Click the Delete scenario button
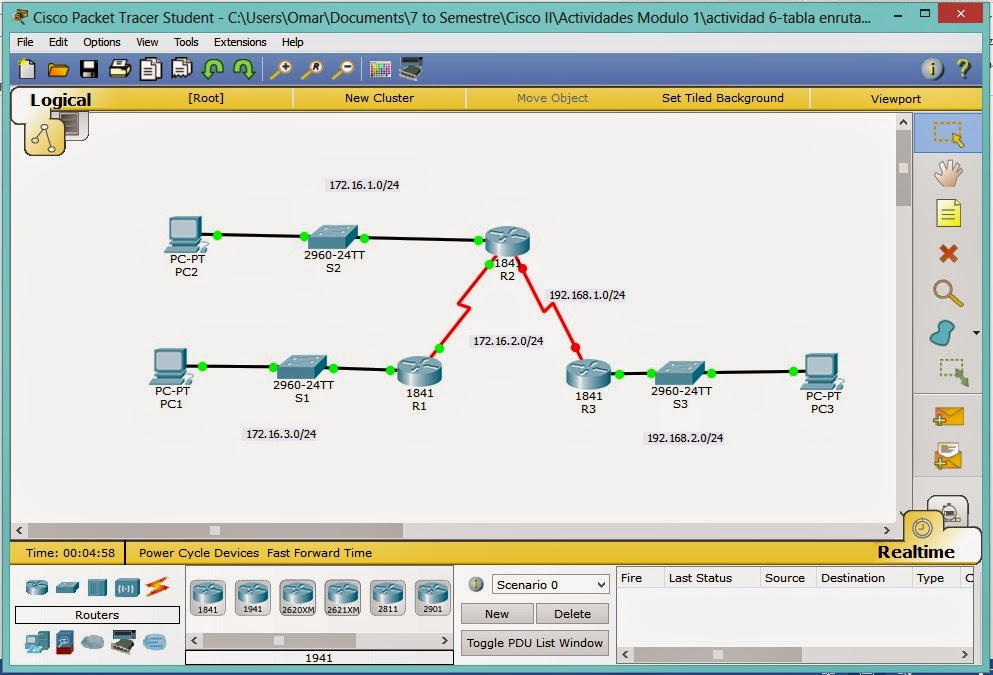This screenshot has height=675, width=993. pyautogui.click(x=572, y=614)
